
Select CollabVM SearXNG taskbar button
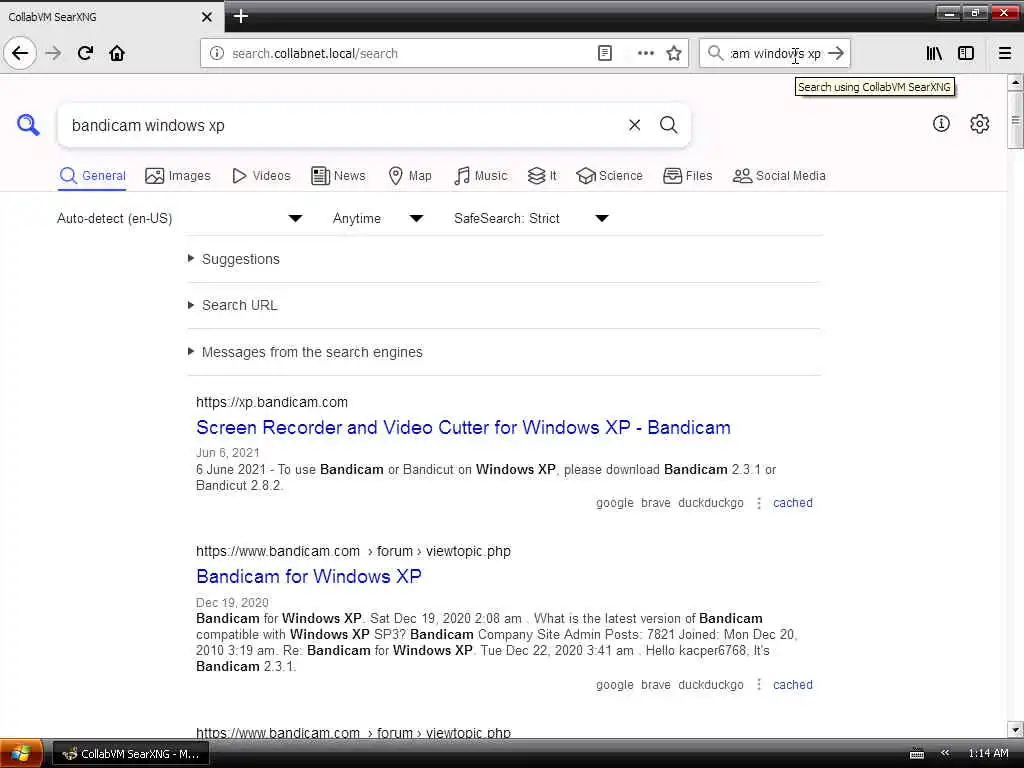131,754
